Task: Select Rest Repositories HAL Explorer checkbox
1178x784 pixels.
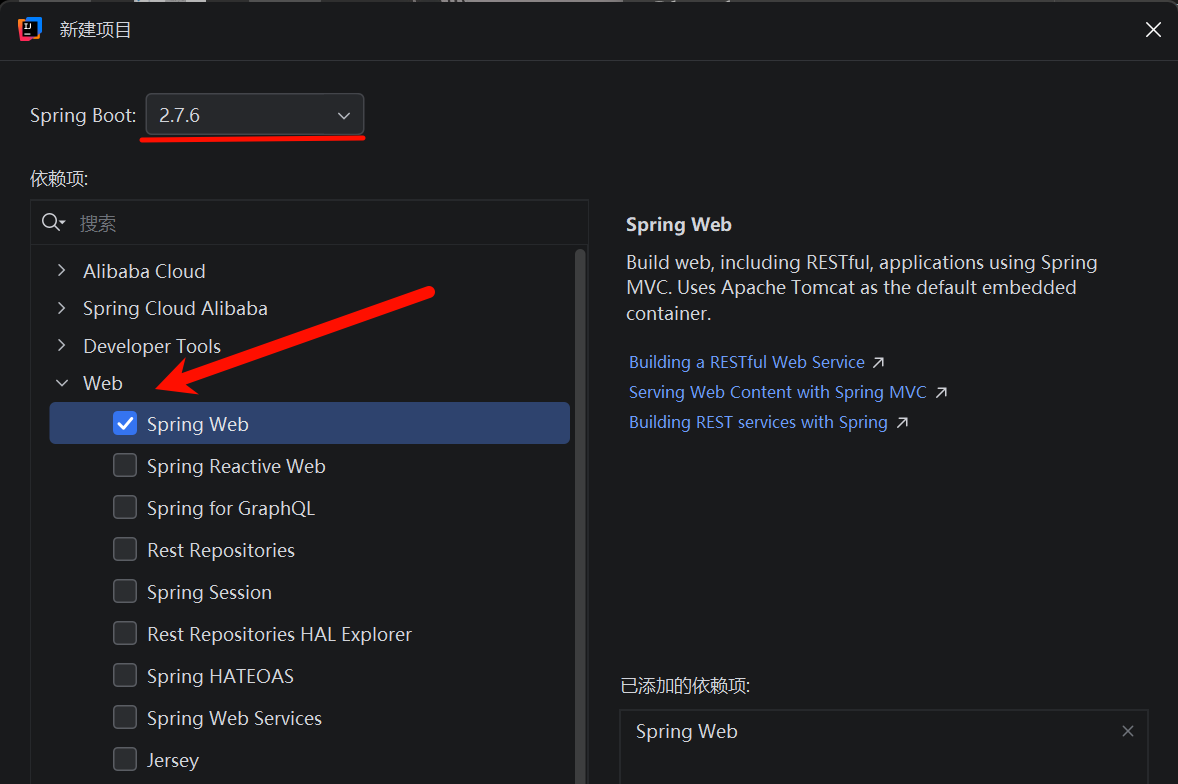Action: [125, 634]
